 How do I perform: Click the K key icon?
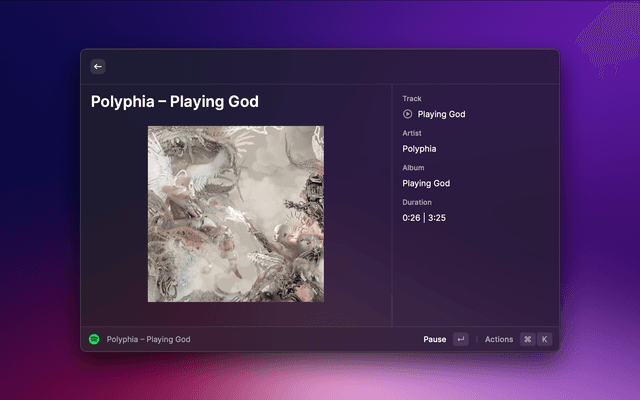544,339
